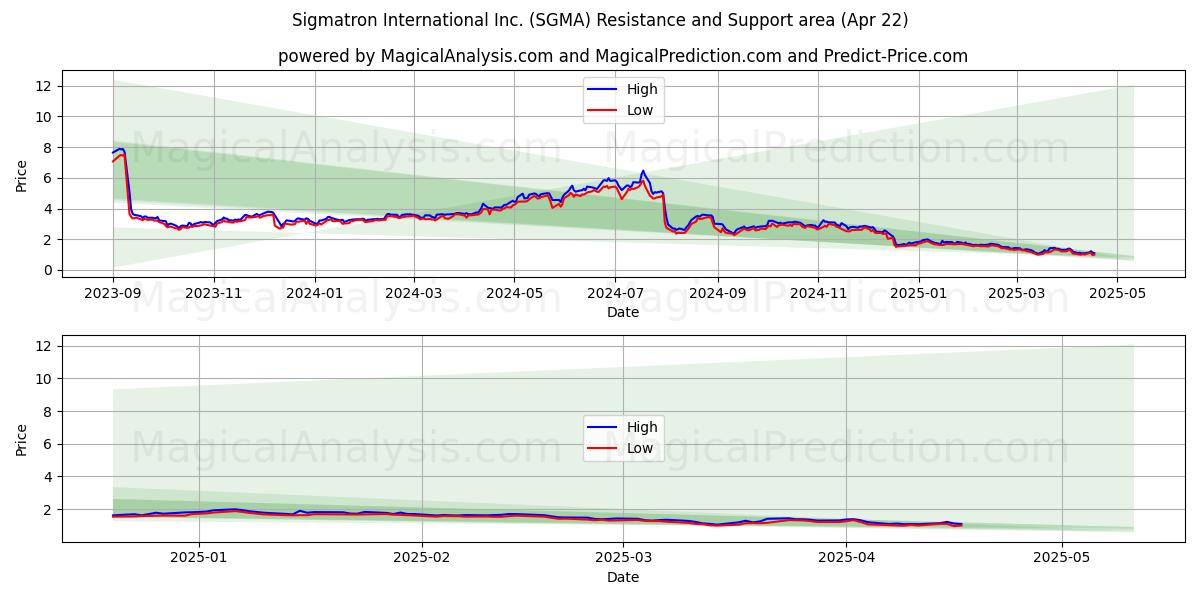This screenshot has width=1200, height=600.
Task: Click the 2025-01 x-axis label in top chart
Action: click(x=919, y=294)
